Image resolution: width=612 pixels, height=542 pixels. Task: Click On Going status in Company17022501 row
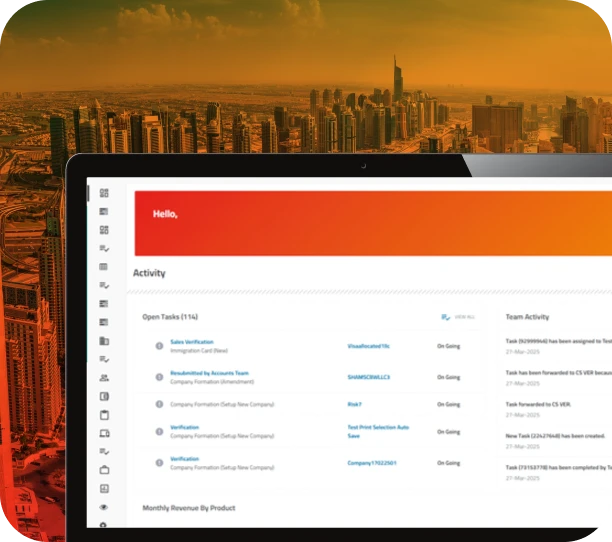point(448,463)
